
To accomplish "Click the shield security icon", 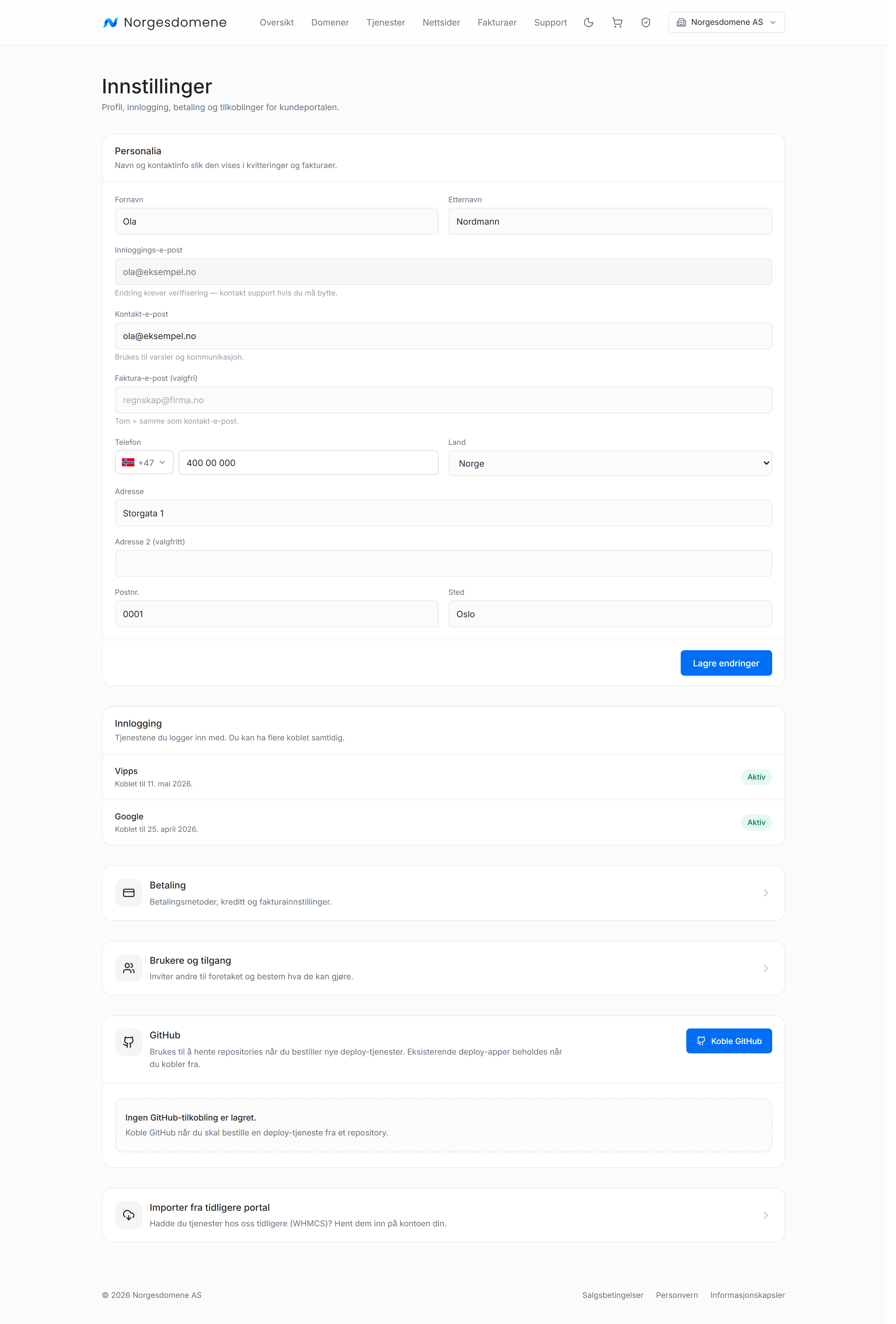I will pos(645,22).
